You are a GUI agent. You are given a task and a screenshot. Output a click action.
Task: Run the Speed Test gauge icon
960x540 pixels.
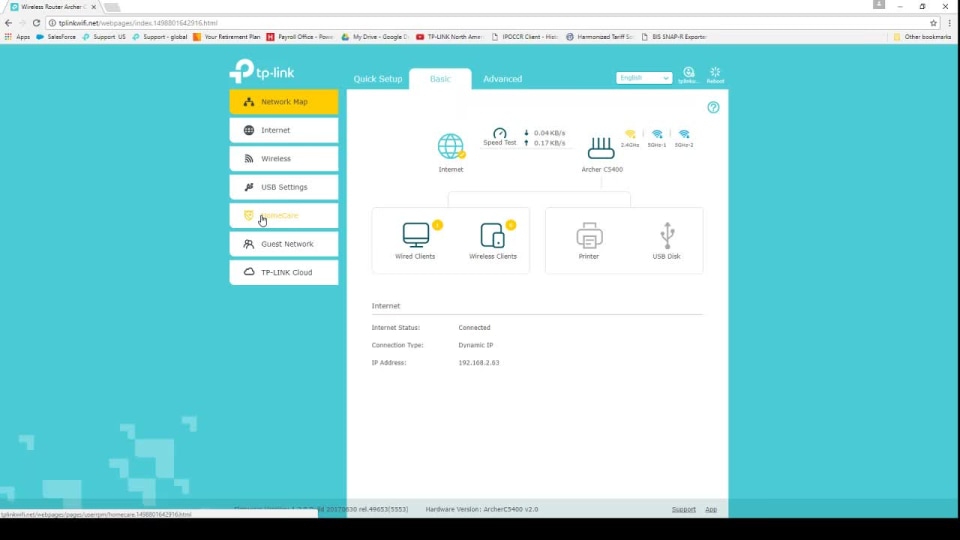(500, 133)
